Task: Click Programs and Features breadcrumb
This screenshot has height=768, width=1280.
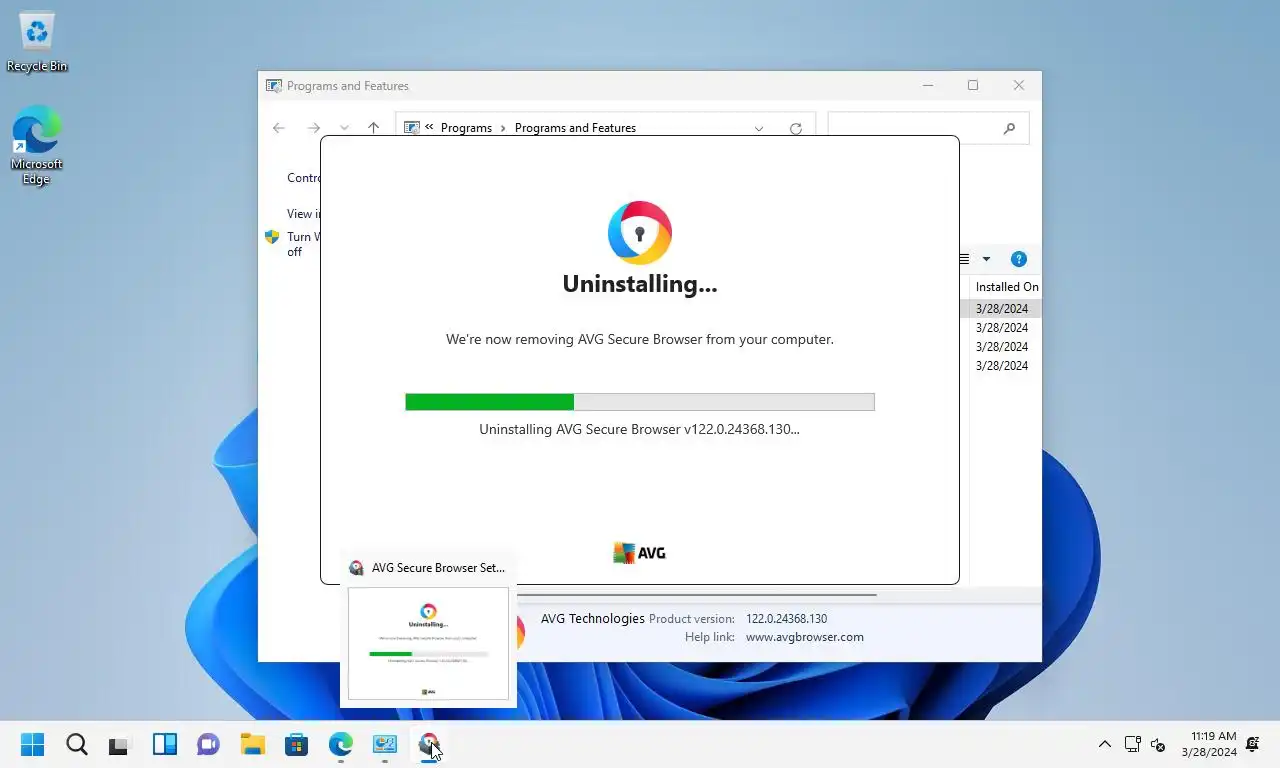Action: [x=575, y=128]
